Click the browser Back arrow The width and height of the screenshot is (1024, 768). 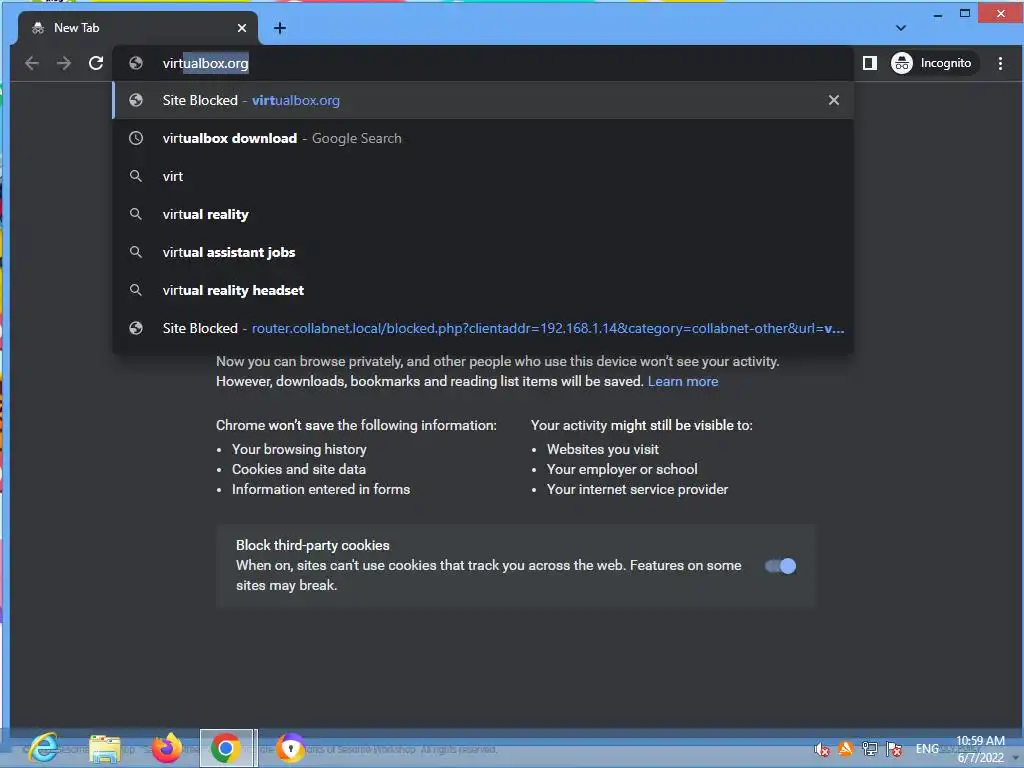click(x=31, y=63)
